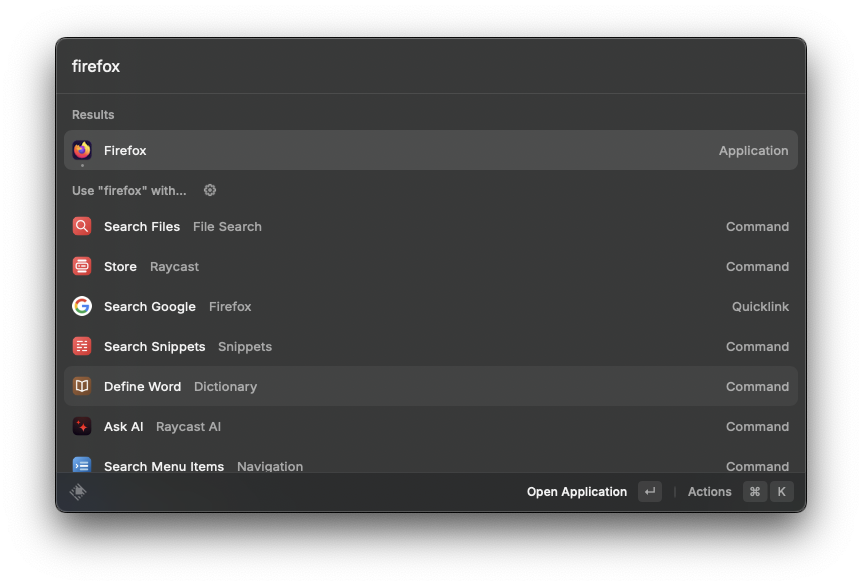
Task: Click the Snippets subtitle text
Action: point(245,347)
